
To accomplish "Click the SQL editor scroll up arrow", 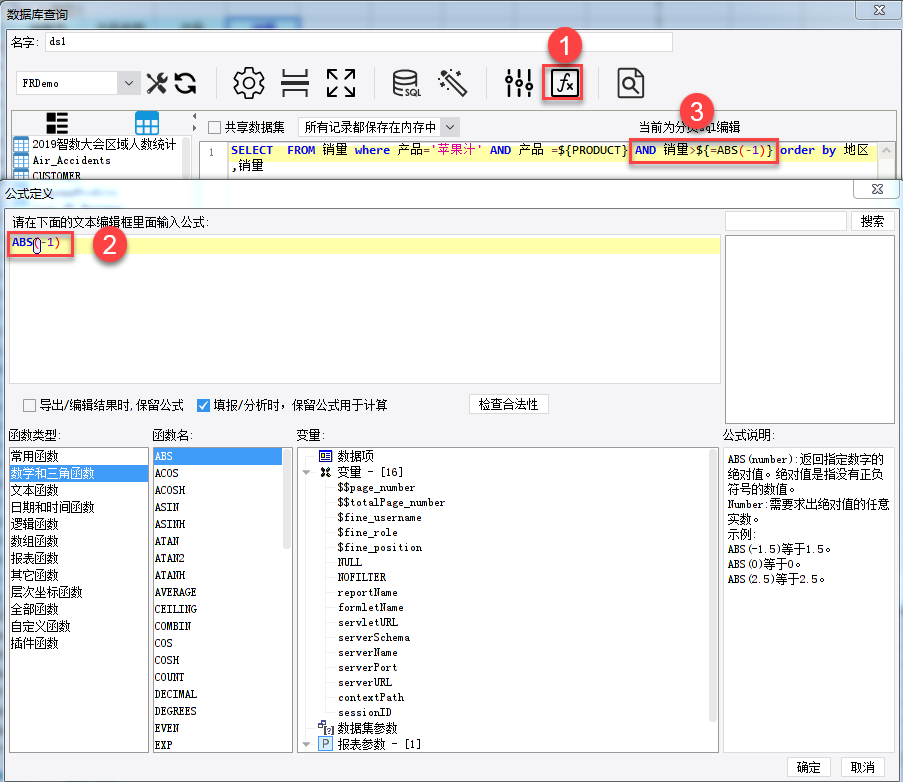I will pos(886,151).
